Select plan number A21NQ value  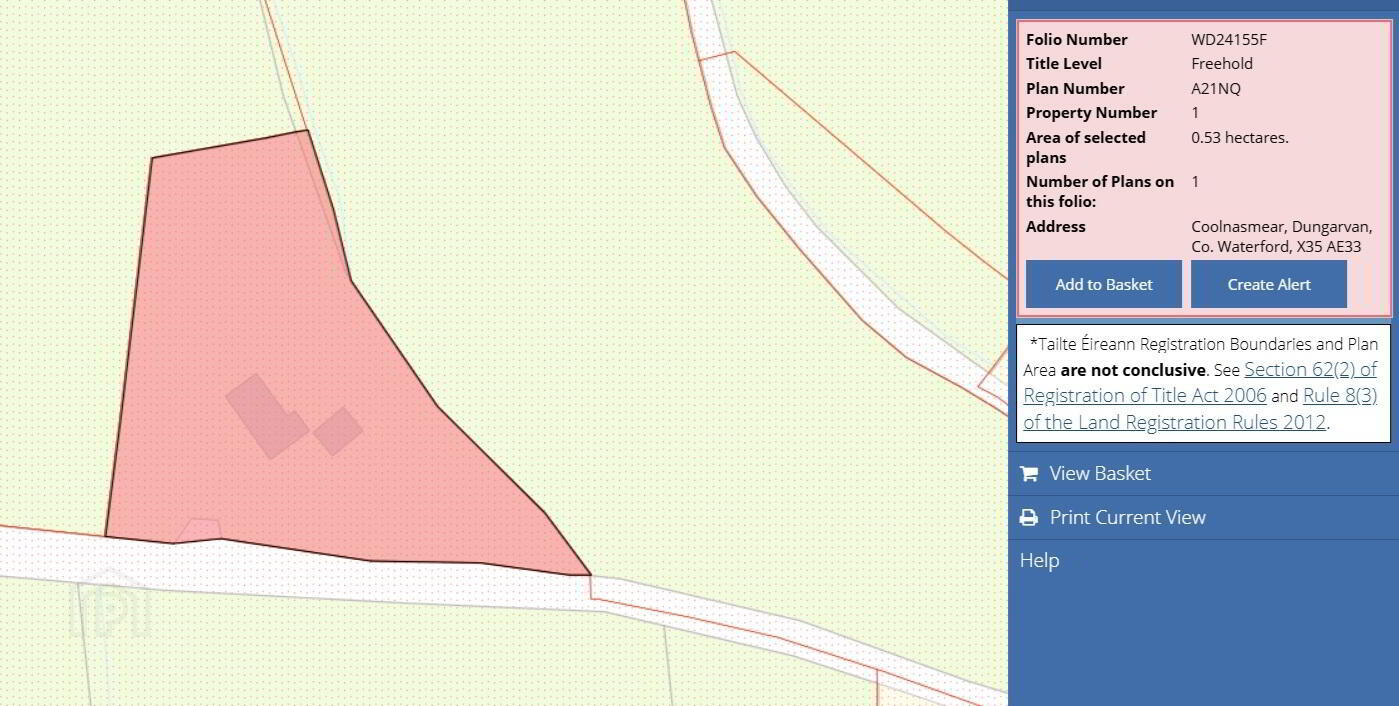[x=1216, y=88]
